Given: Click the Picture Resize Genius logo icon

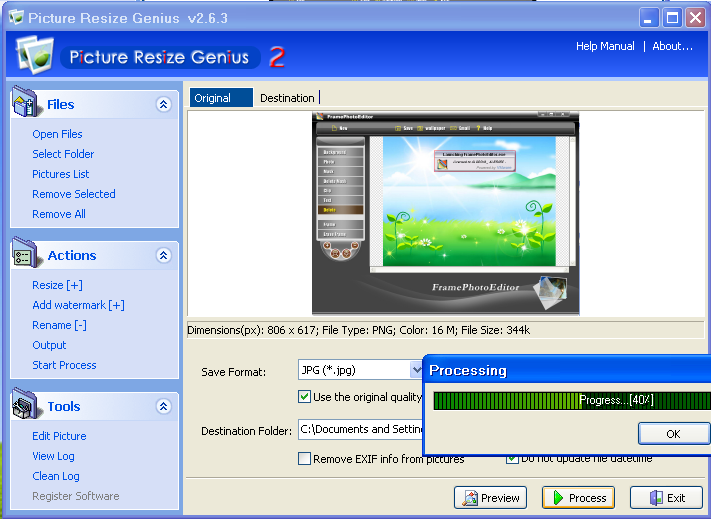Looking at the screenshot, I should click(x=35, y=55).
